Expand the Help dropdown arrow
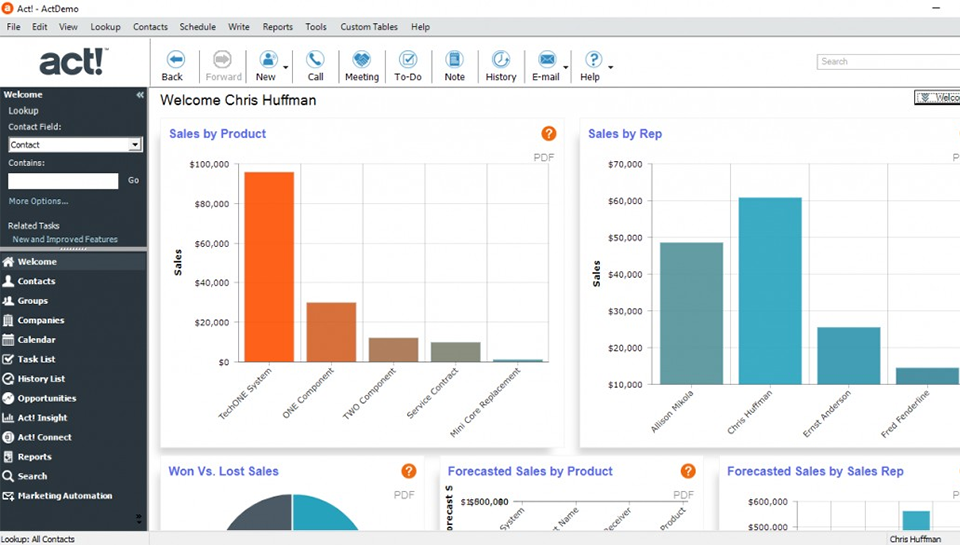Screen dimensions: 960x545 610,67
